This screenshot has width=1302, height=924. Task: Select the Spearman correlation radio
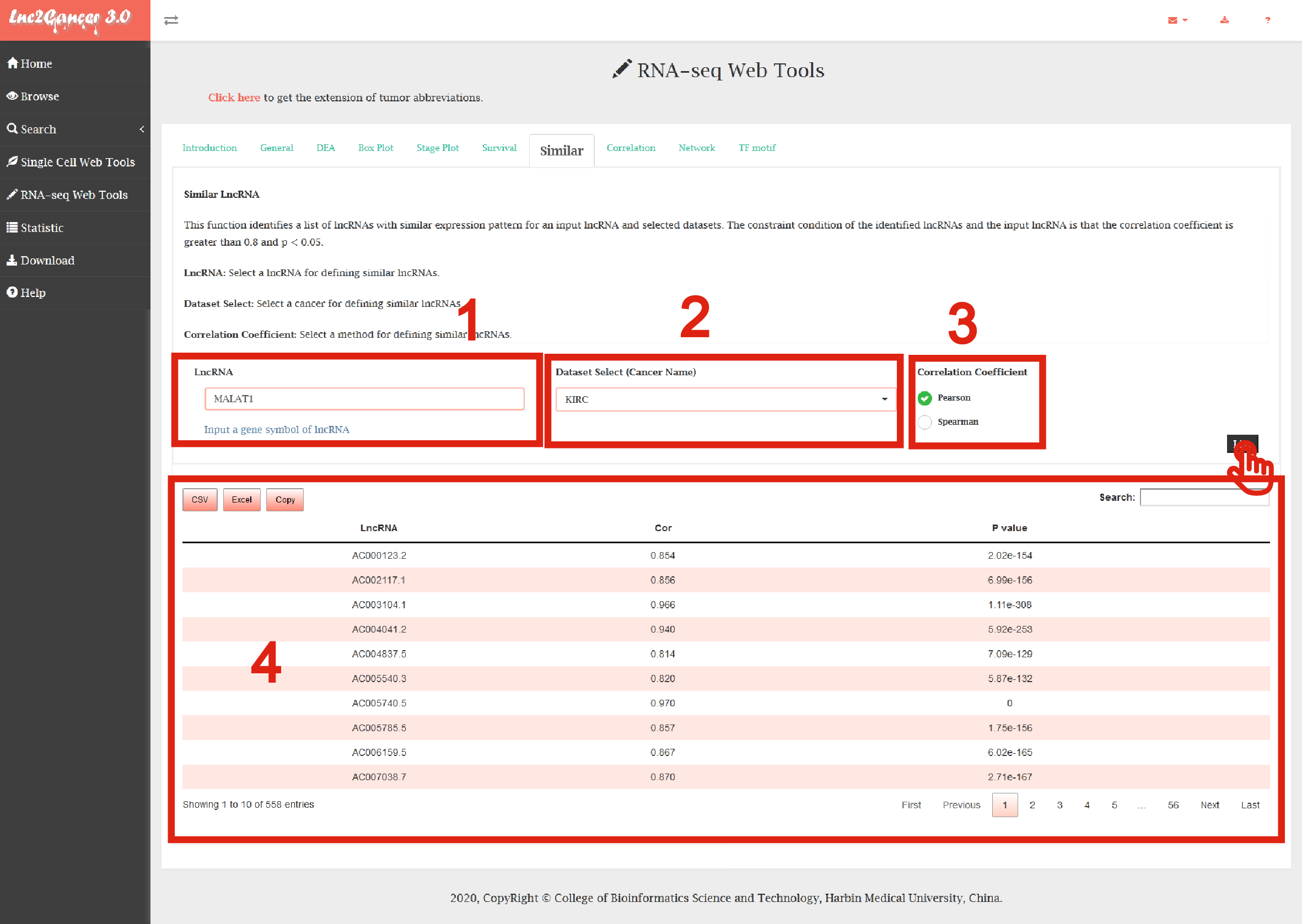[925, 422]
